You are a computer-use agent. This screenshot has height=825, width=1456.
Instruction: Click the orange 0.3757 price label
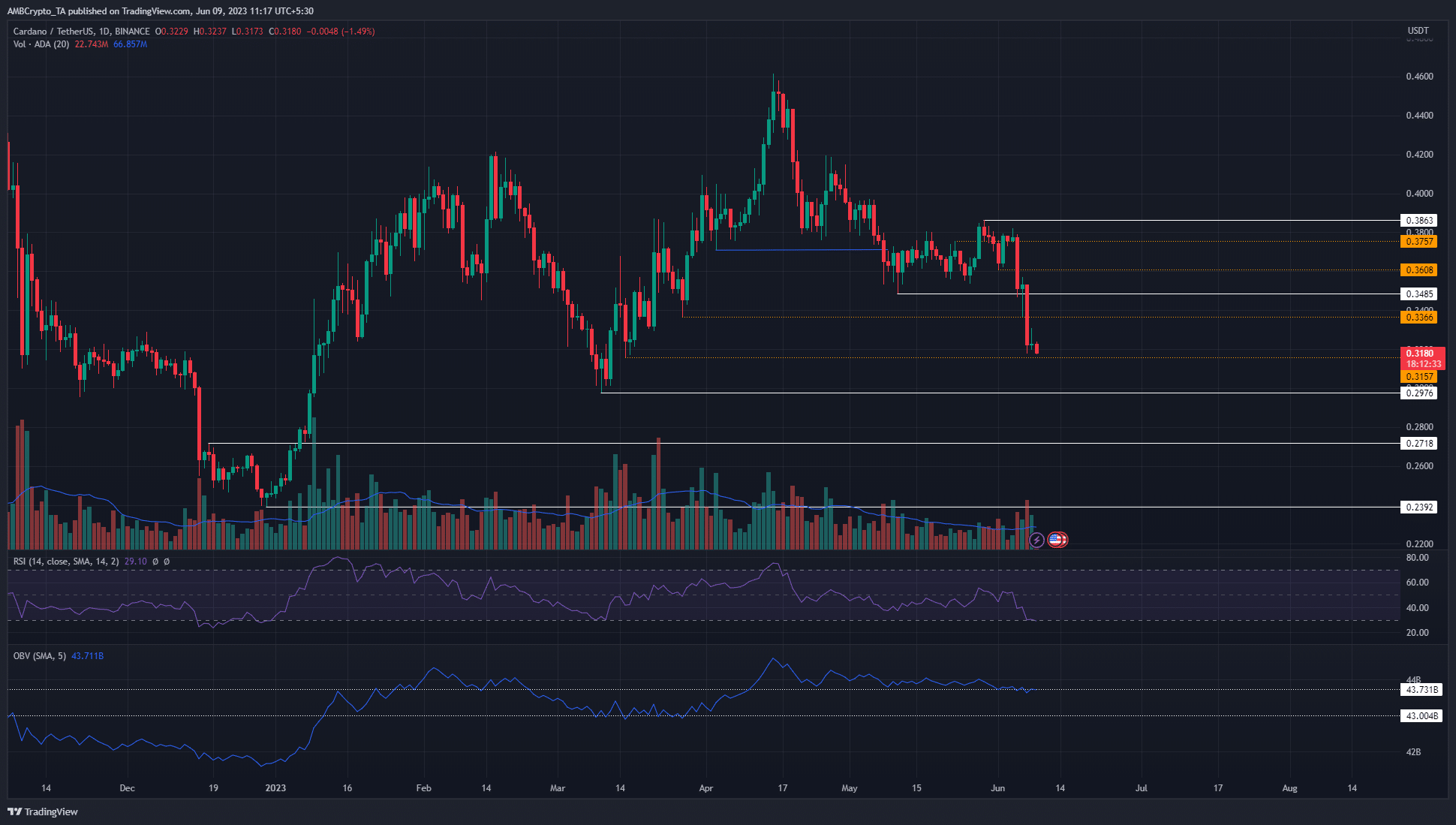click(1419, 242)
